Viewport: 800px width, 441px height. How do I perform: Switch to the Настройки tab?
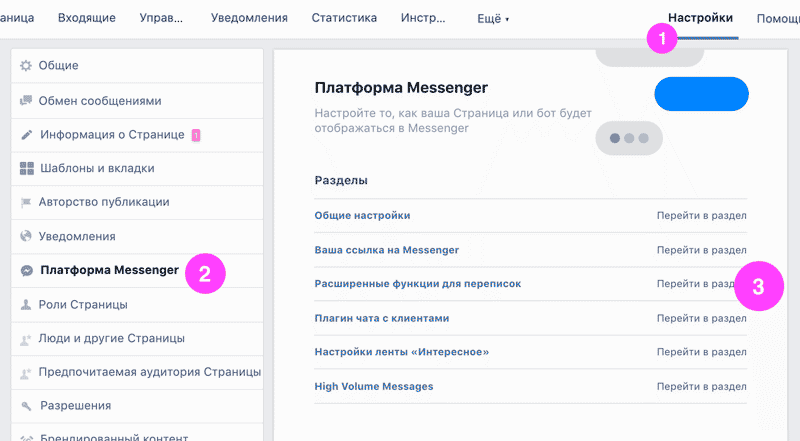700,18
